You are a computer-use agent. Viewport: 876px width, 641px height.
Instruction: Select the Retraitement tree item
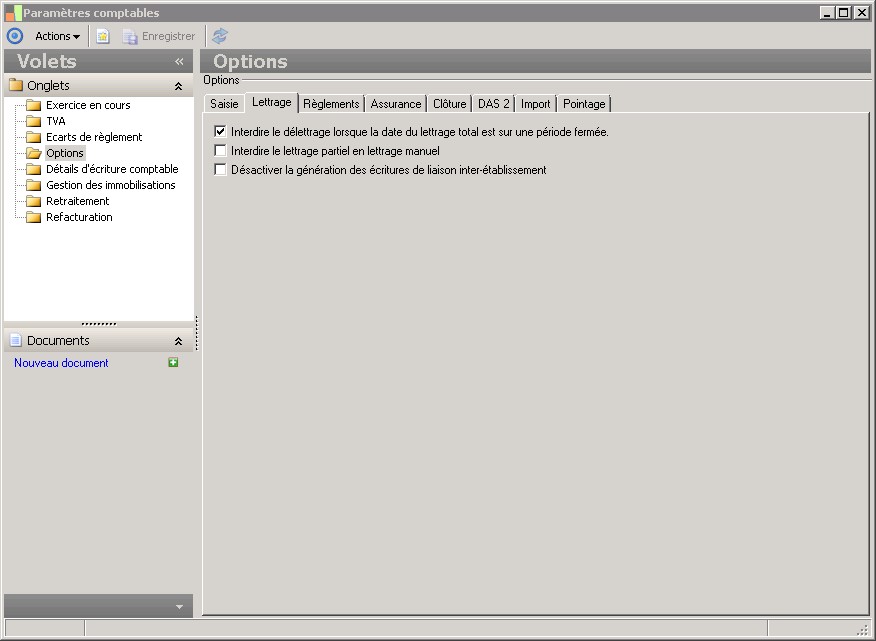[78, 201]
